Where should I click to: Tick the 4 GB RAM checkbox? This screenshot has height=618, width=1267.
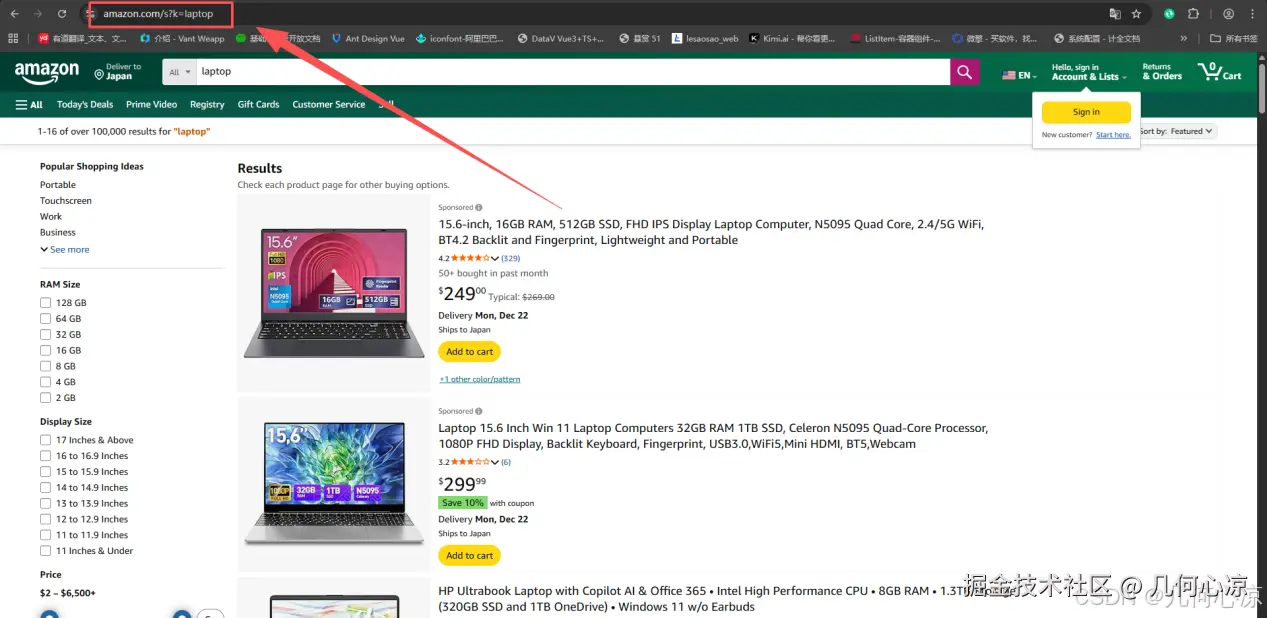(45, 382)
